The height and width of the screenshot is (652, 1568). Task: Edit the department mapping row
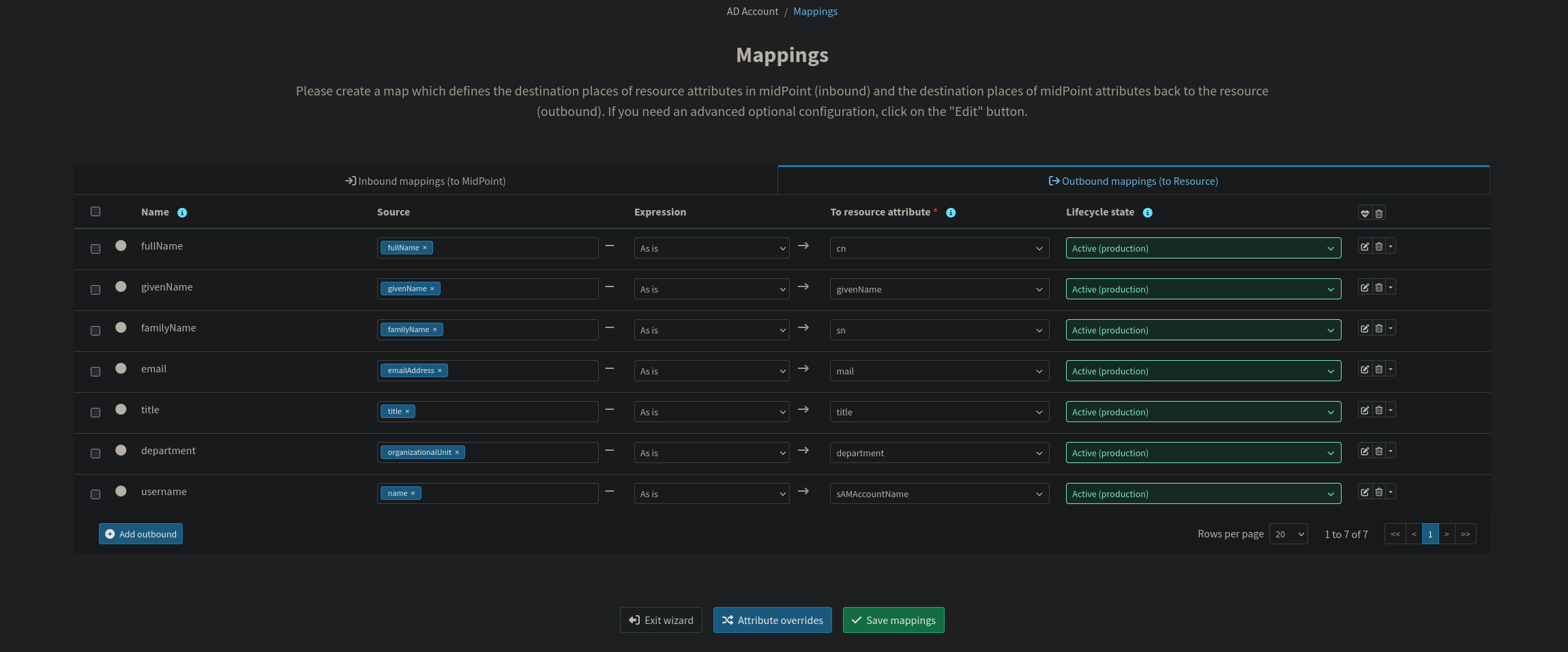tap(1365, 451)
